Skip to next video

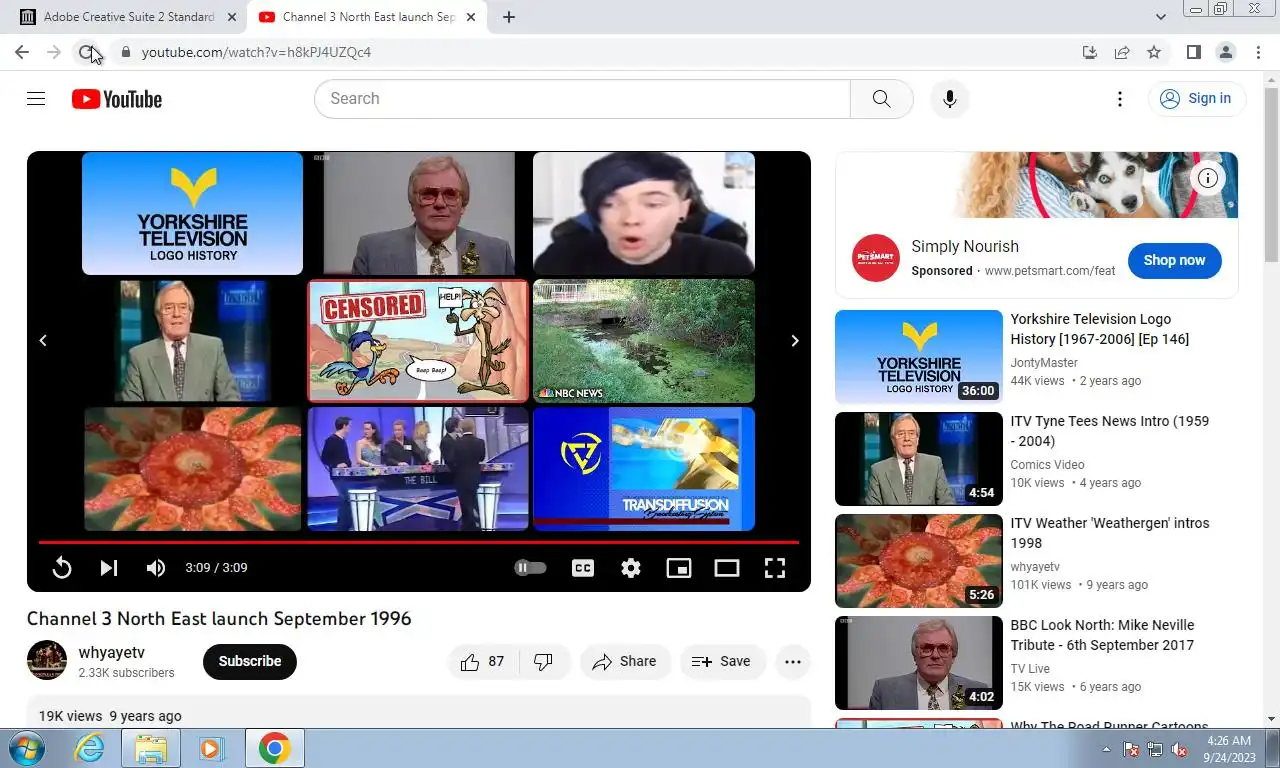(x=109, y=568)
